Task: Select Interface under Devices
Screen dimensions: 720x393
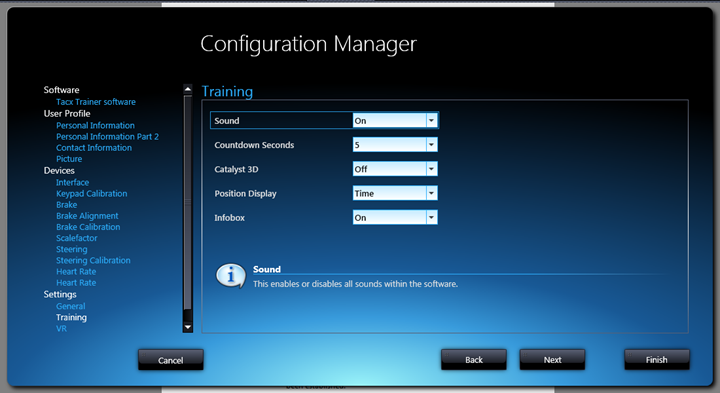Action: point(73,182)
